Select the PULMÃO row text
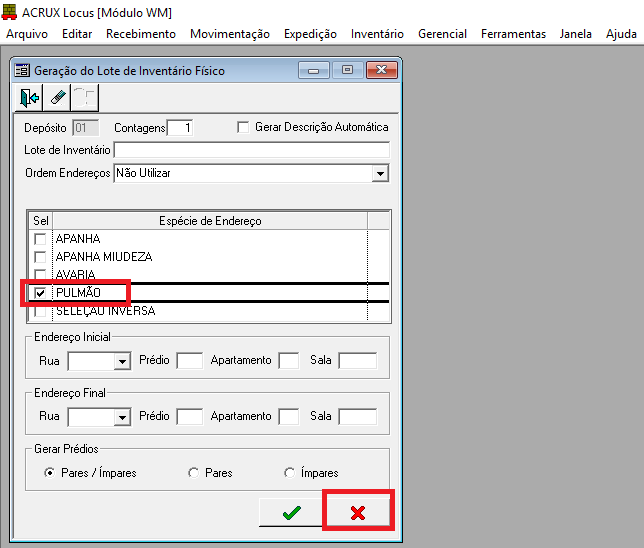The width and height of the screenshot is (644, 548). 78,292
